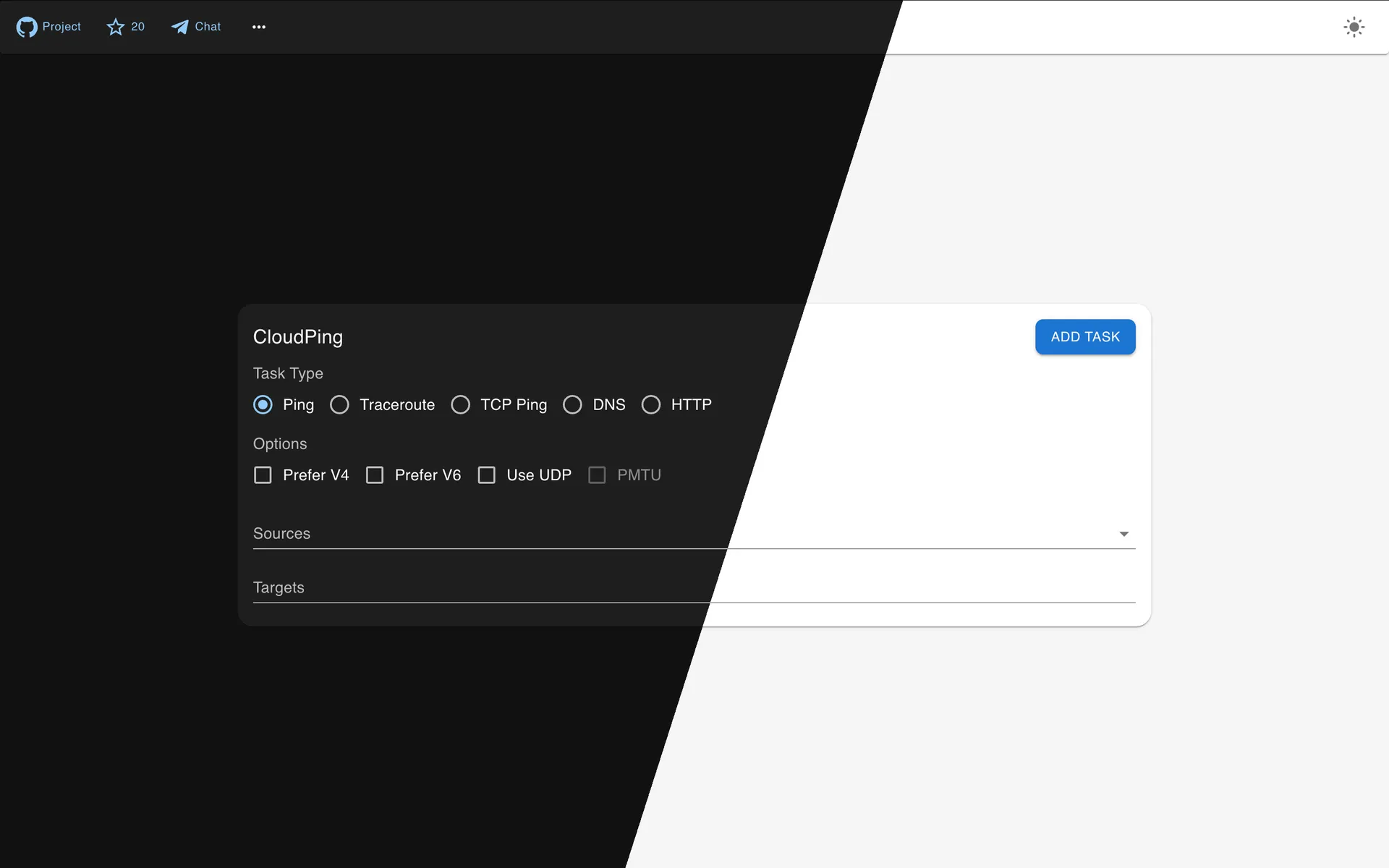The height and width of the screenshot is (868, 1389).
Task: Tick the Use UDP checkbox
Action: (487, 475)
